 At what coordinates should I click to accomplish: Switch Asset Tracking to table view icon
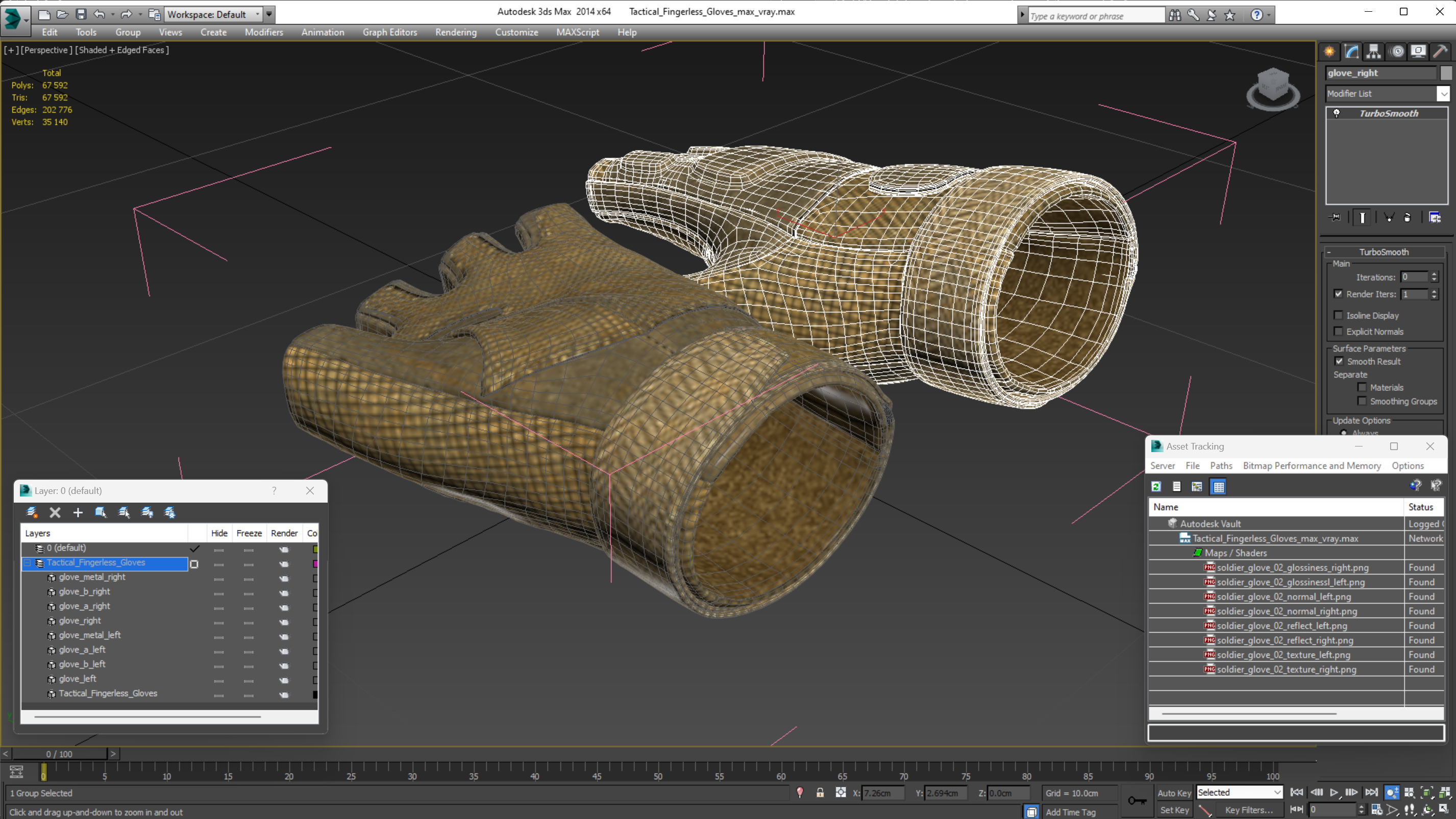click(1219, 486)
